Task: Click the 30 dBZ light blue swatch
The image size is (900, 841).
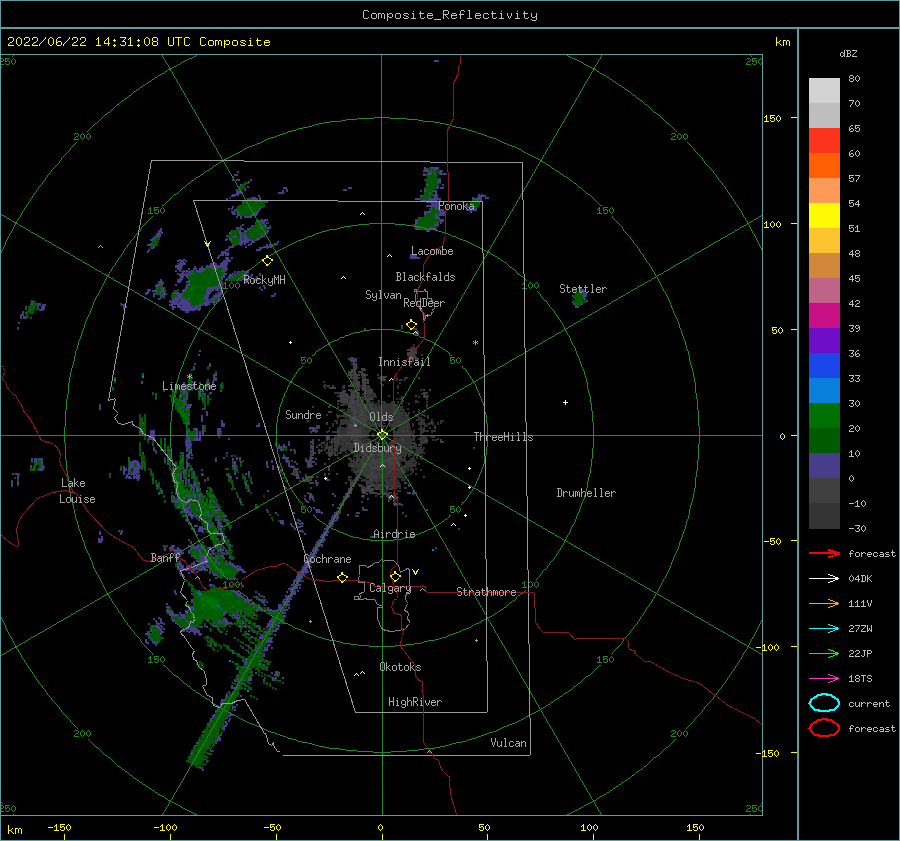Action: point(824,391)
